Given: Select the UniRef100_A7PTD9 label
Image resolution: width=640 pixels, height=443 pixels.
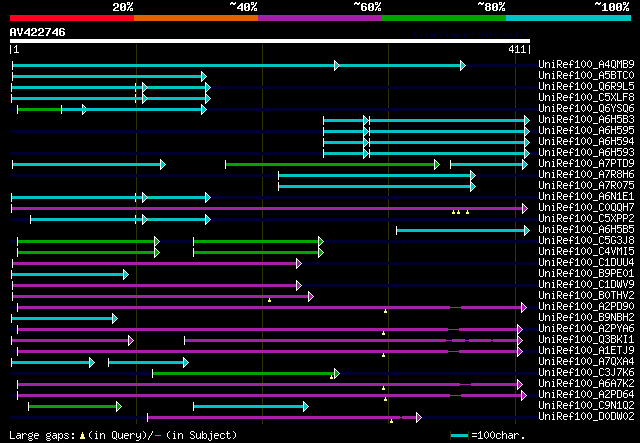Looking at the screenshot, I should pos(586,164).
